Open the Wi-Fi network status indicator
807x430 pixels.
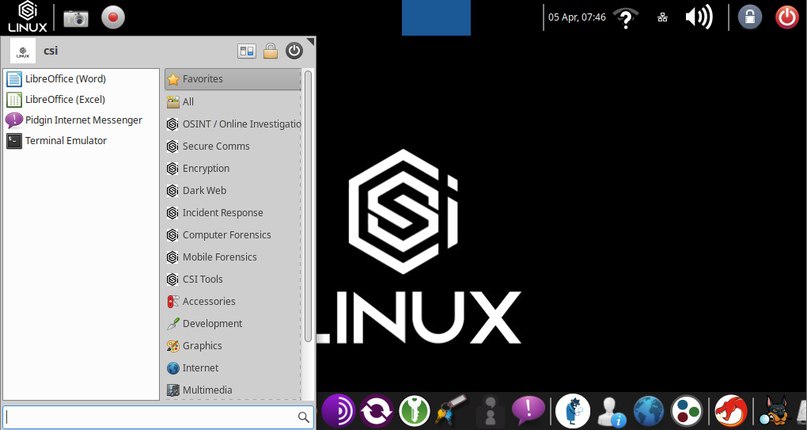[626, 18]
